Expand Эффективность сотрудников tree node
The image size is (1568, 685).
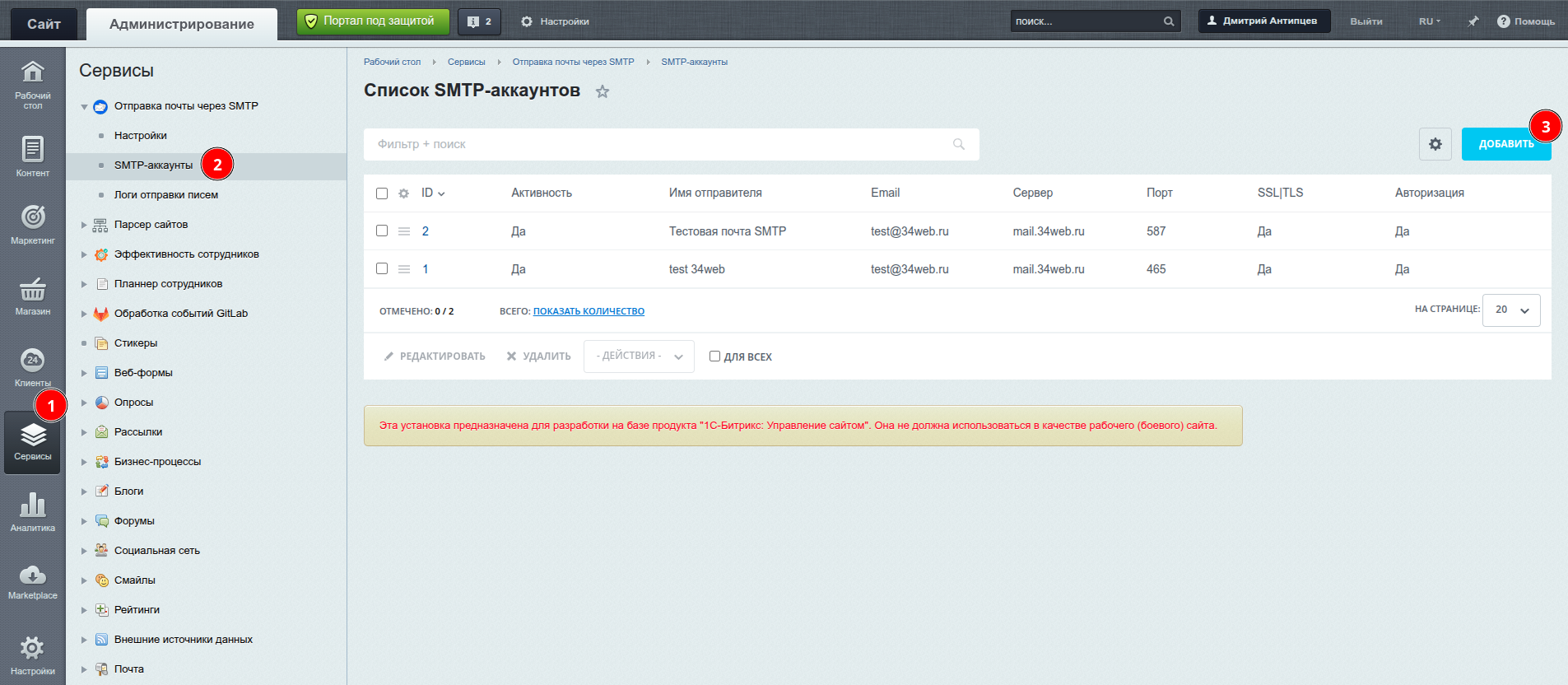84,254
